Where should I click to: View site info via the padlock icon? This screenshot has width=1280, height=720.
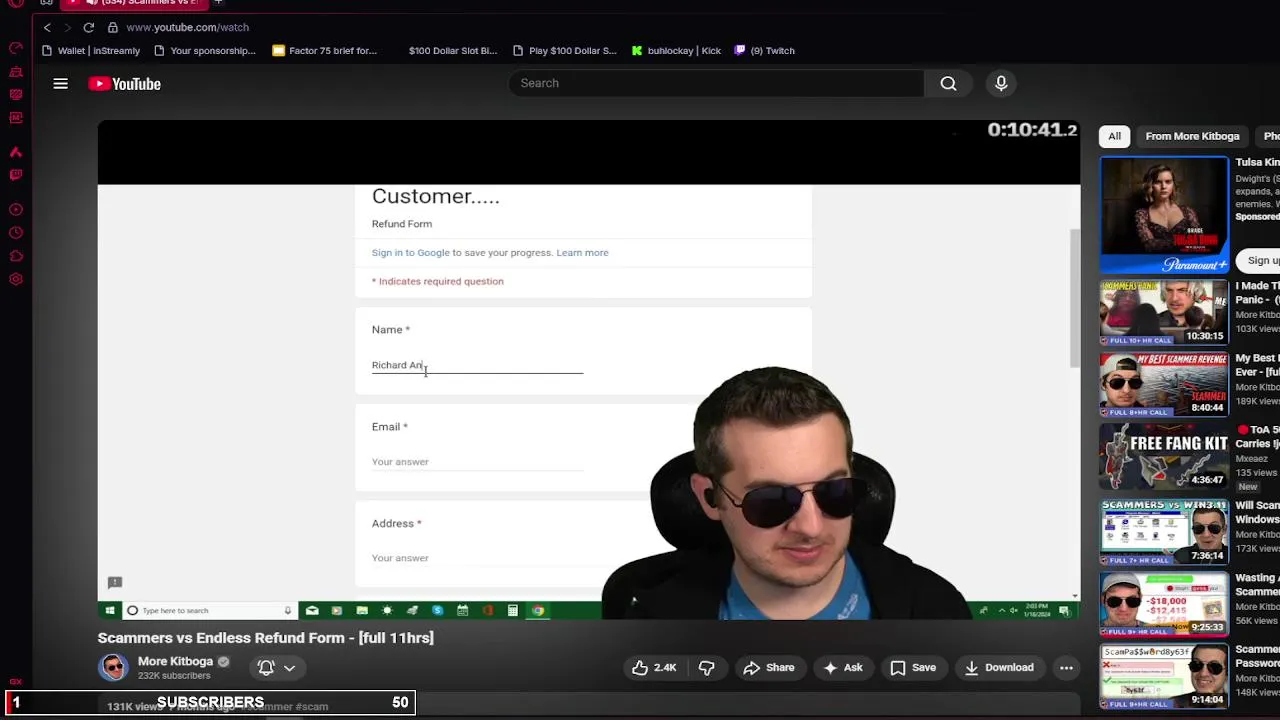(113, 27)
